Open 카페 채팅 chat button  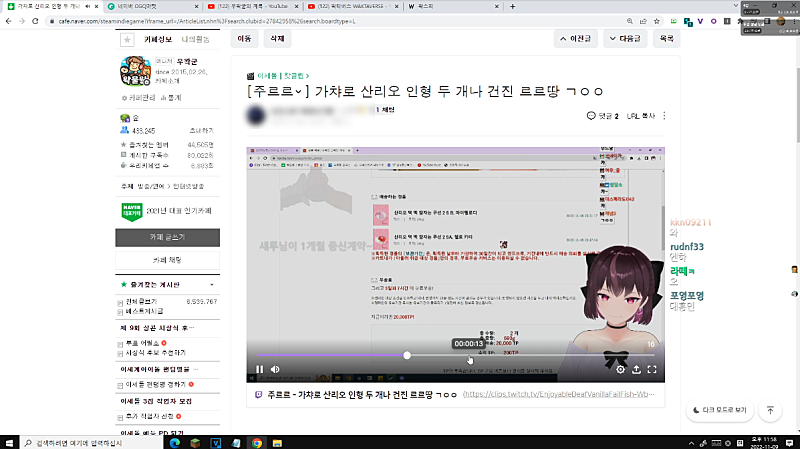tap(167, 260)
